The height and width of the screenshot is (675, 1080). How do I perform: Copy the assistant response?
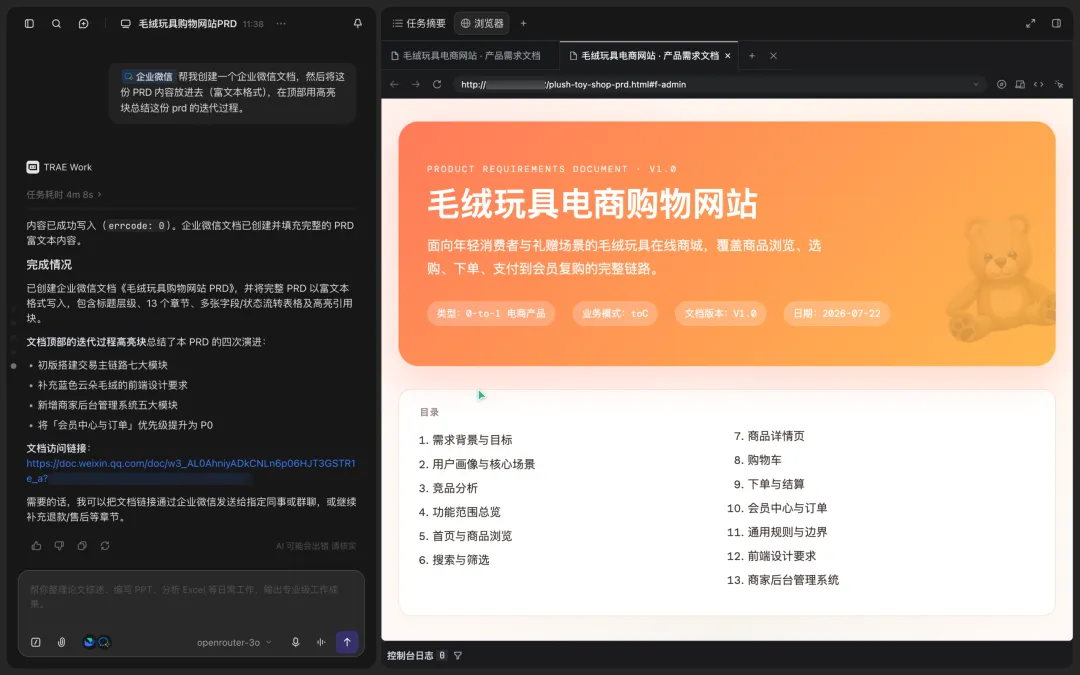pyautogui.click(x=82, y=546)
